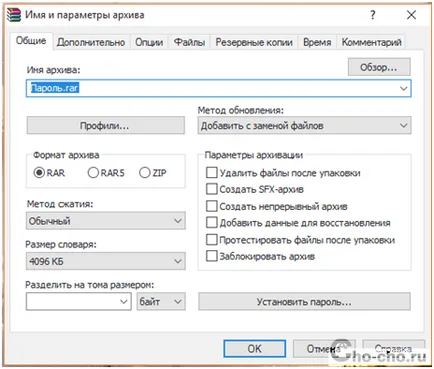
Task: Expand the volume size combo box
Action: [x=124, y=302]
